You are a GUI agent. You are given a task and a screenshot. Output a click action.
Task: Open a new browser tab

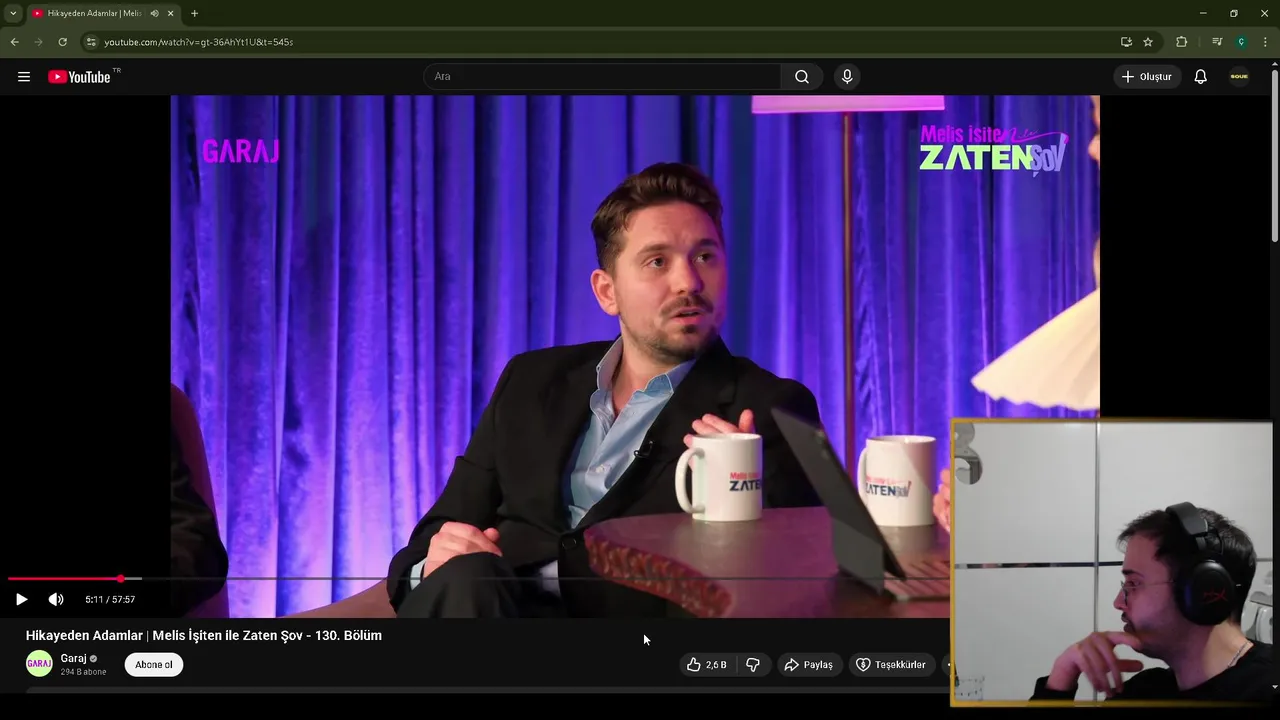(194, 13)
